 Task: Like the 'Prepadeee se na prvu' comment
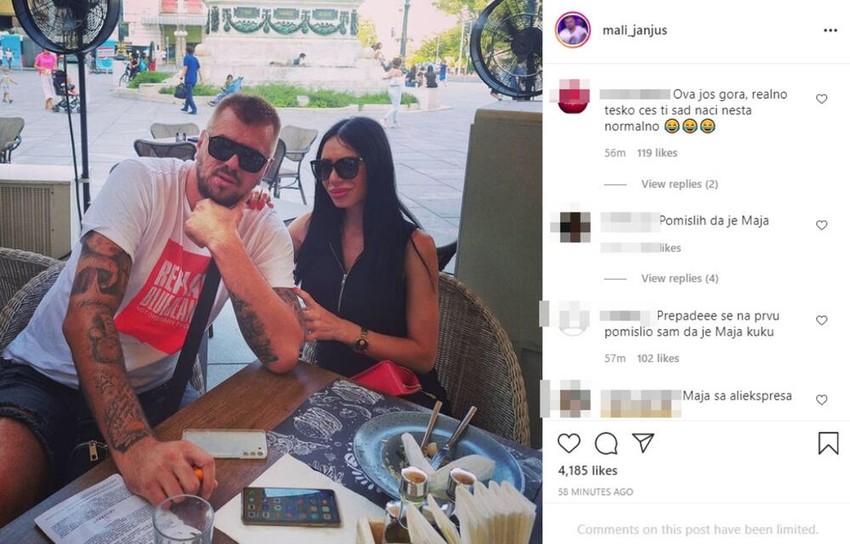pos(822,320)
